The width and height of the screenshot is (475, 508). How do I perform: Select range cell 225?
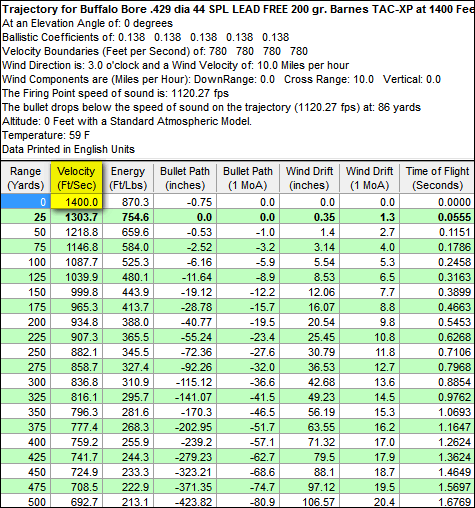point(25,337)
